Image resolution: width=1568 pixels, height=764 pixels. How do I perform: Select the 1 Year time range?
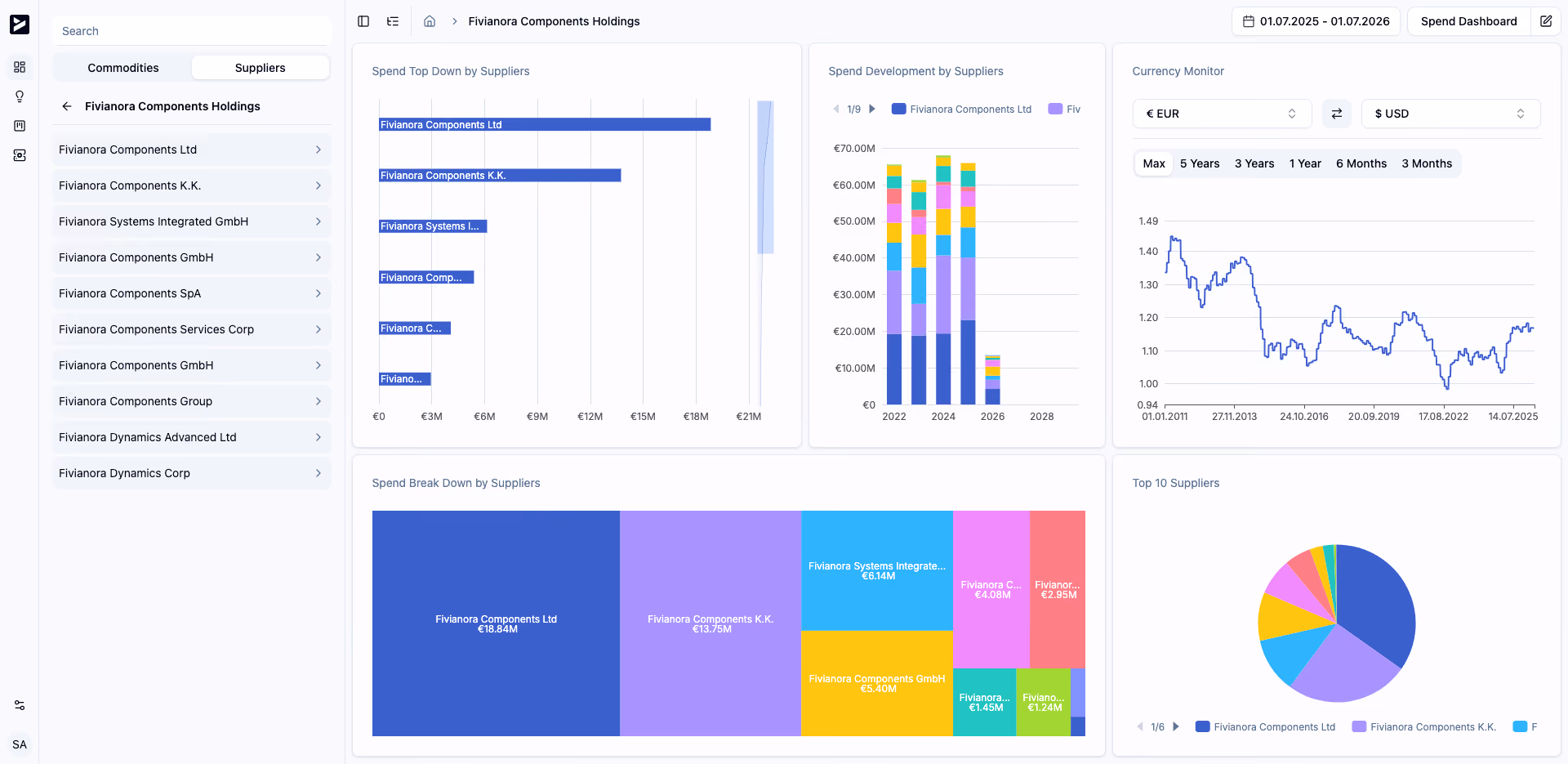click(1305, 163)
